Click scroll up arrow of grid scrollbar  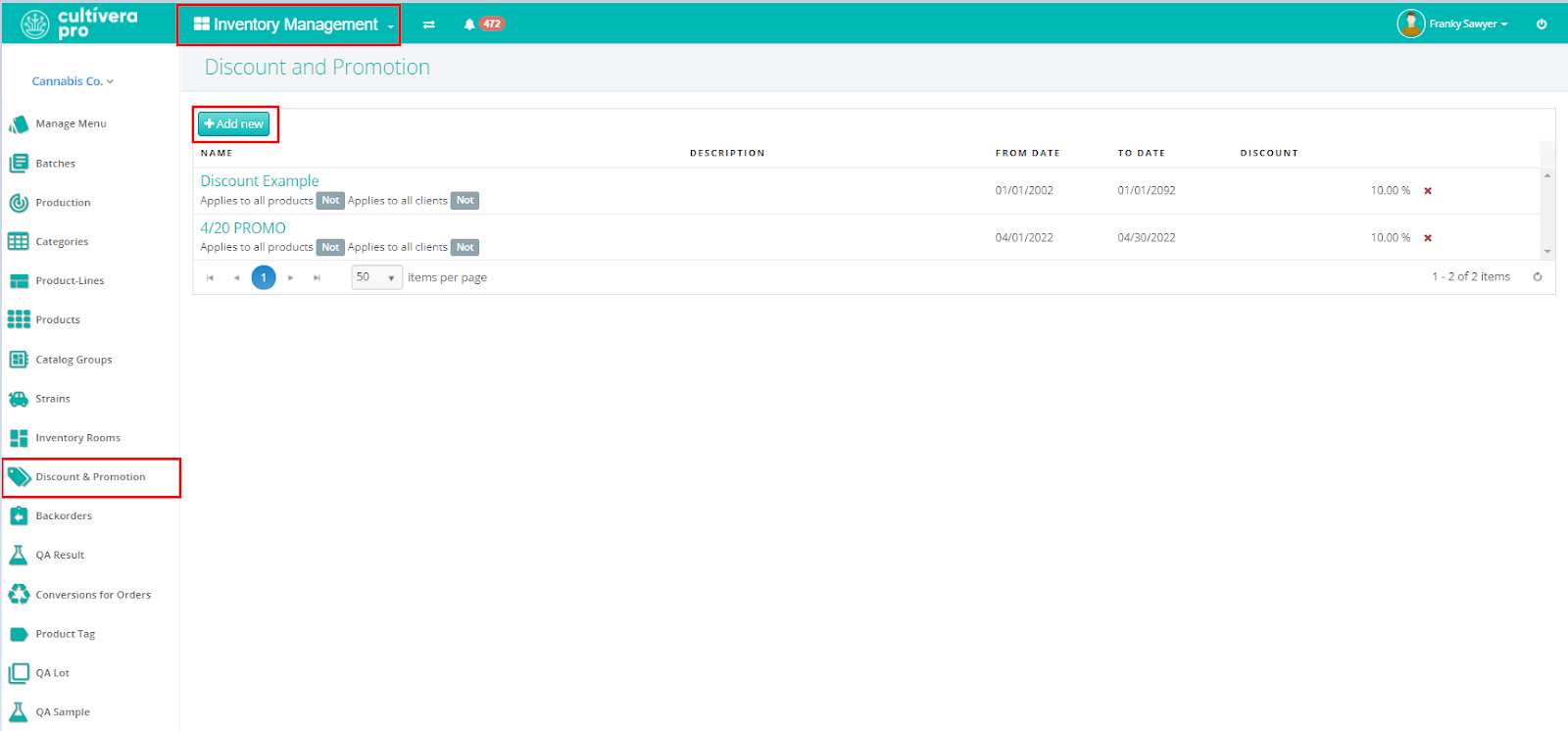[x=1547, y=175]
